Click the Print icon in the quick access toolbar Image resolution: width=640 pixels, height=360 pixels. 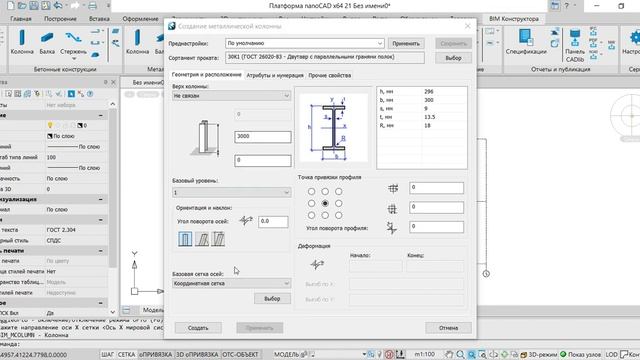click(x=92, y=6)
